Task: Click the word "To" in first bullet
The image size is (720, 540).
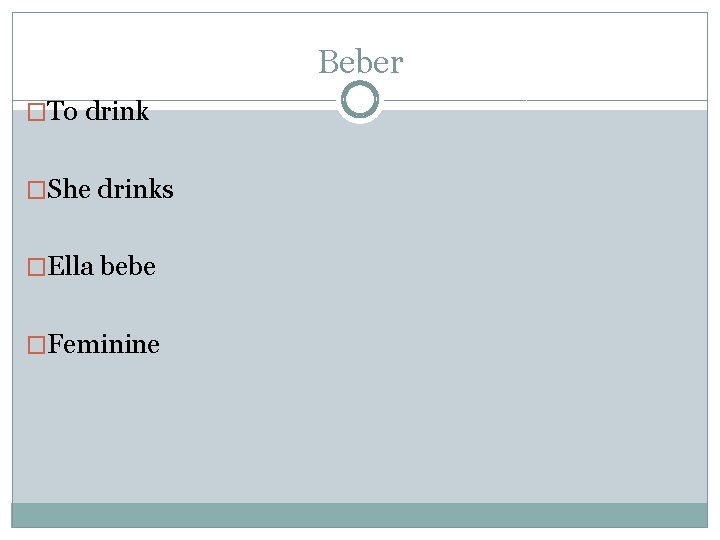Action: 63,111
